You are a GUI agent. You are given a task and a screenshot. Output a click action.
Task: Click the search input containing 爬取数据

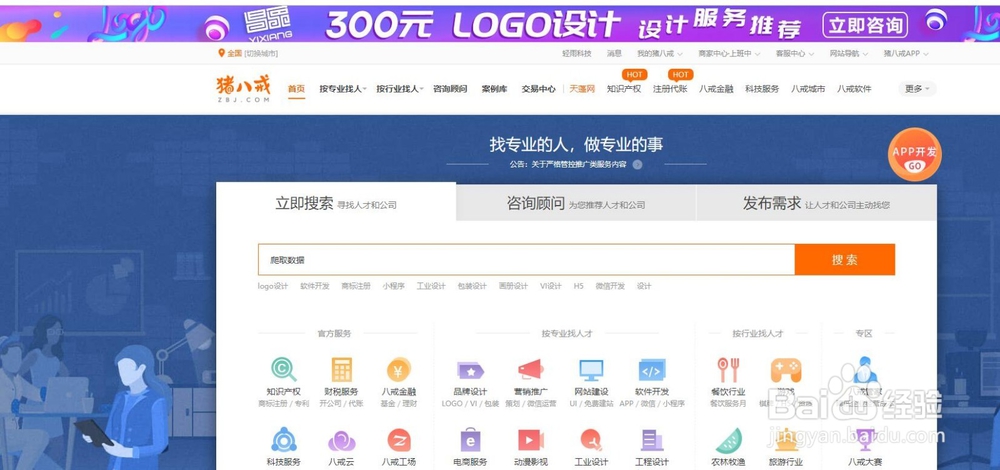(x=526, y=260)
